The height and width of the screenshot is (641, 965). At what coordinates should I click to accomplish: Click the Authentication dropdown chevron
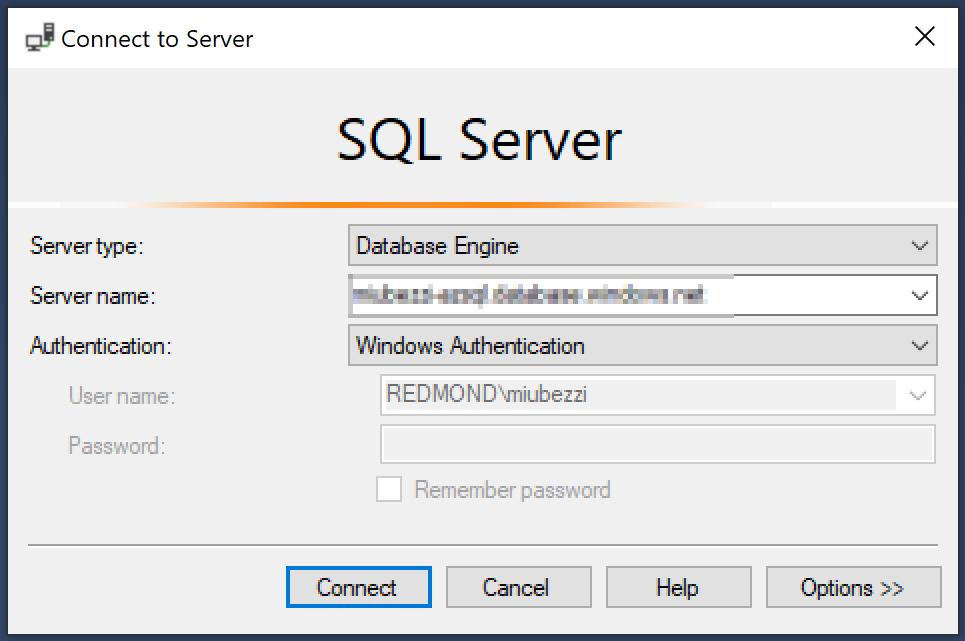(919, 346)
